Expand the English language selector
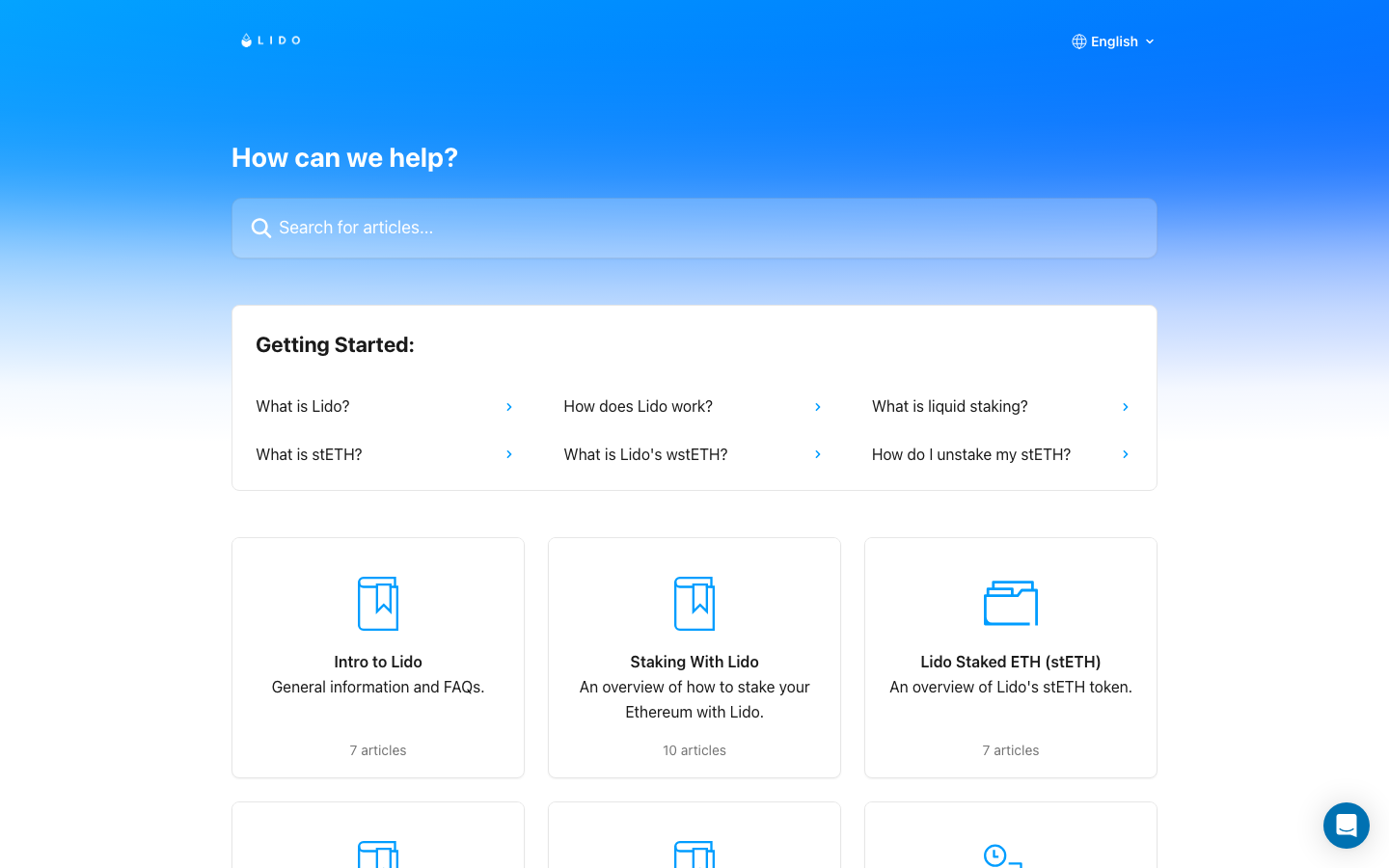 (1114, 41)
